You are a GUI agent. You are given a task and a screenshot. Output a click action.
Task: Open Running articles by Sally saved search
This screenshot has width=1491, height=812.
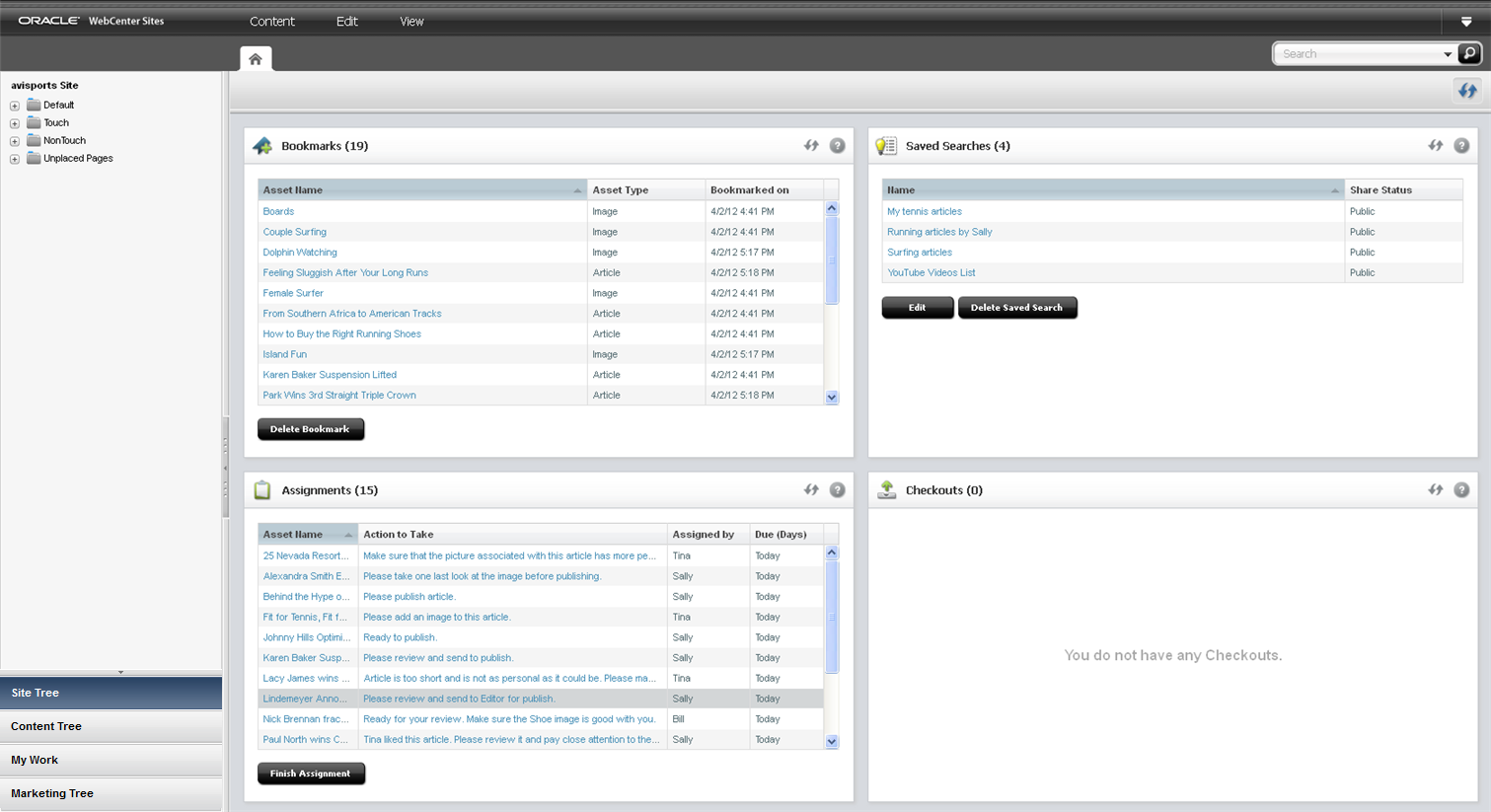point(939,232)
